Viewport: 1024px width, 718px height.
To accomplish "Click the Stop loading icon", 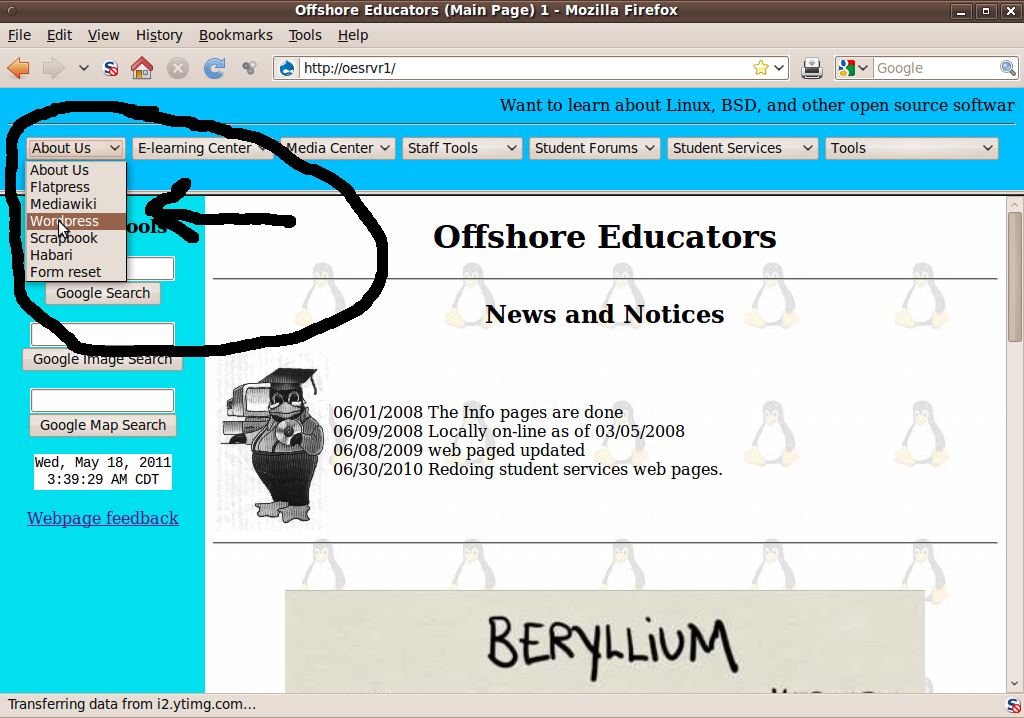I will (177, 68).
